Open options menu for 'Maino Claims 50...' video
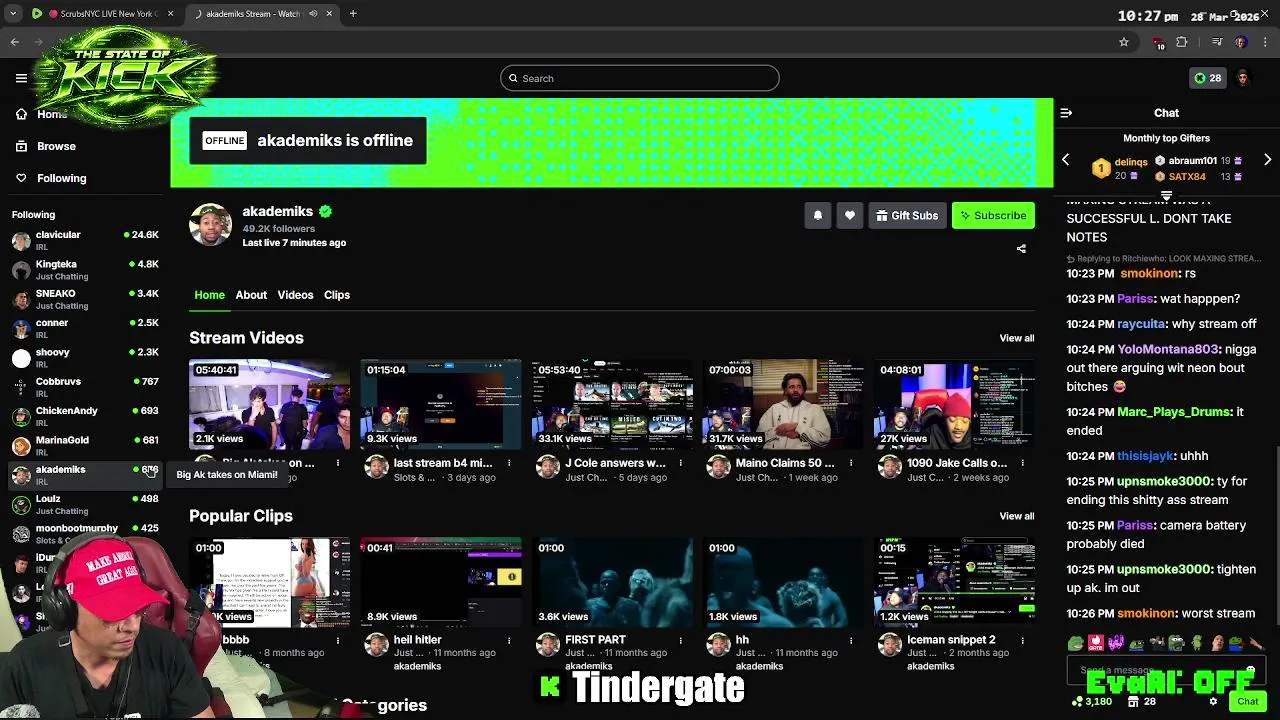The image size is (1280, 720). [851, 463]
